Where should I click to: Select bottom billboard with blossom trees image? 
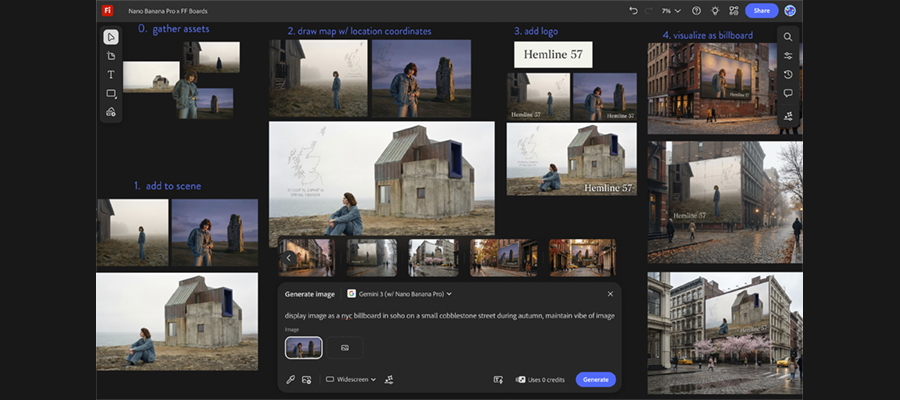pos(725,333)
